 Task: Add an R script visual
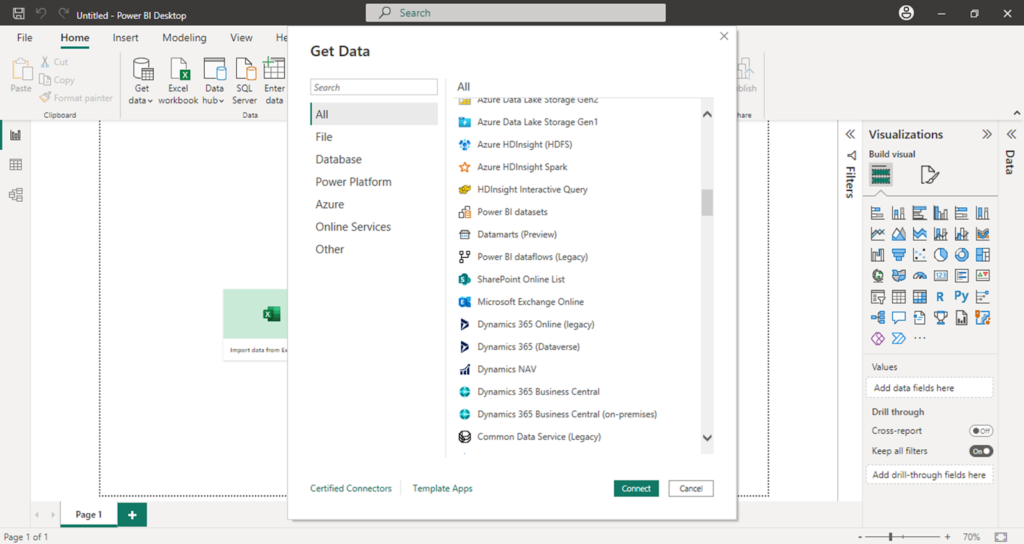pos(940,297)
